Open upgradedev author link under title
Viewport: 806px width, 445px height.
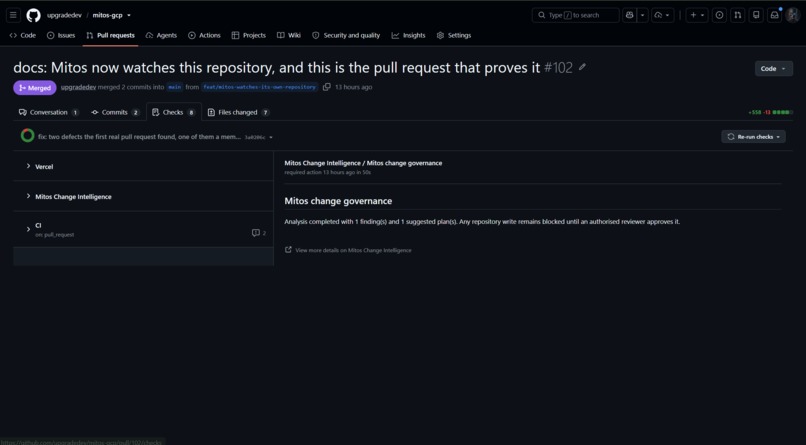coord(78,87)
